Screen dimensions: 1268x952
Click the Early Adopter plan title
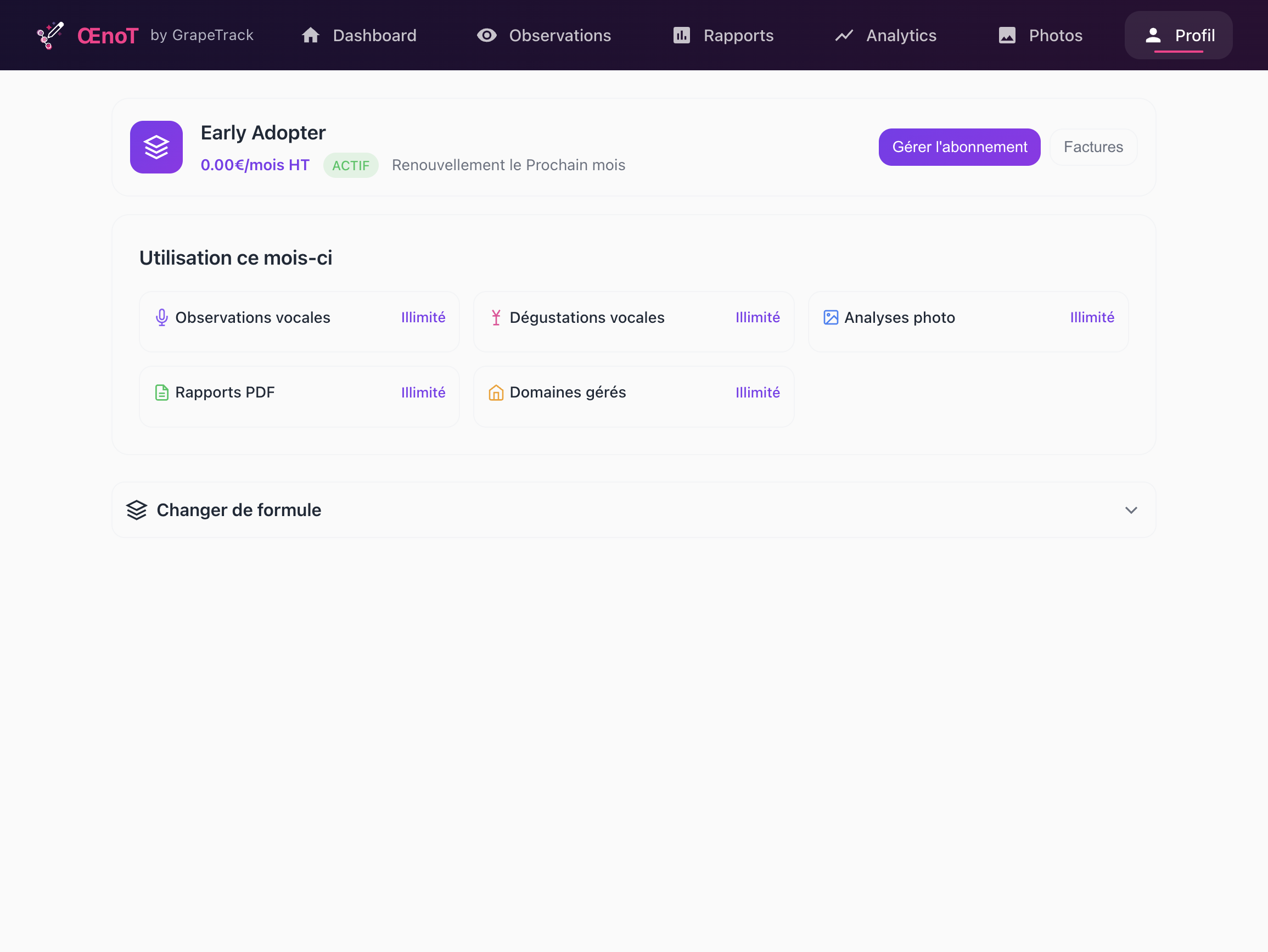tap(263, 132)
